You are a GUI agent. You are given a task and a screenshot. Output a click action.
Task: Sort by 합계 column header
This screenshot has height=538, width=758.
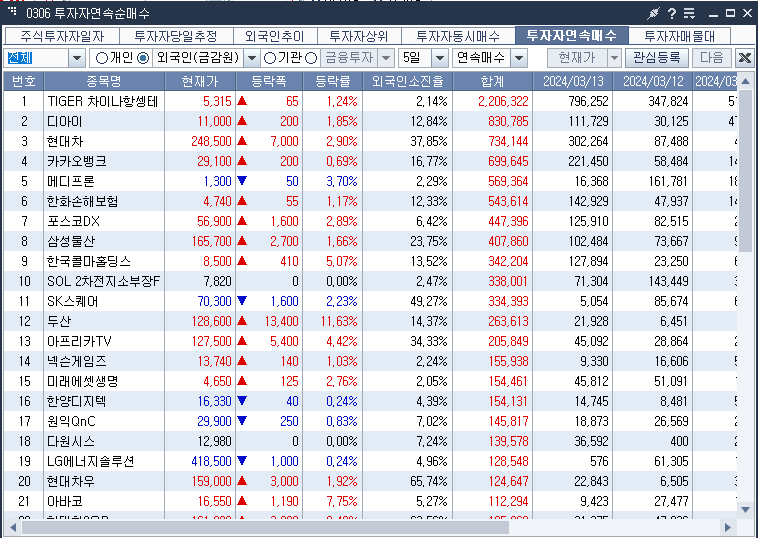[x=493, y=81]
